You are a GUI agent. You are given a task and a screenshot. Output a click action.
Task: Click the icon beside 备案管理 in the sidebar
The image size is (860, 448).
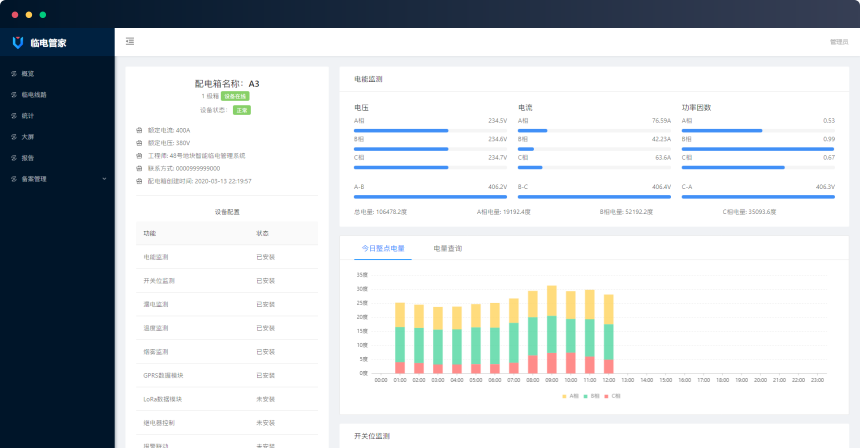[14, 179]
